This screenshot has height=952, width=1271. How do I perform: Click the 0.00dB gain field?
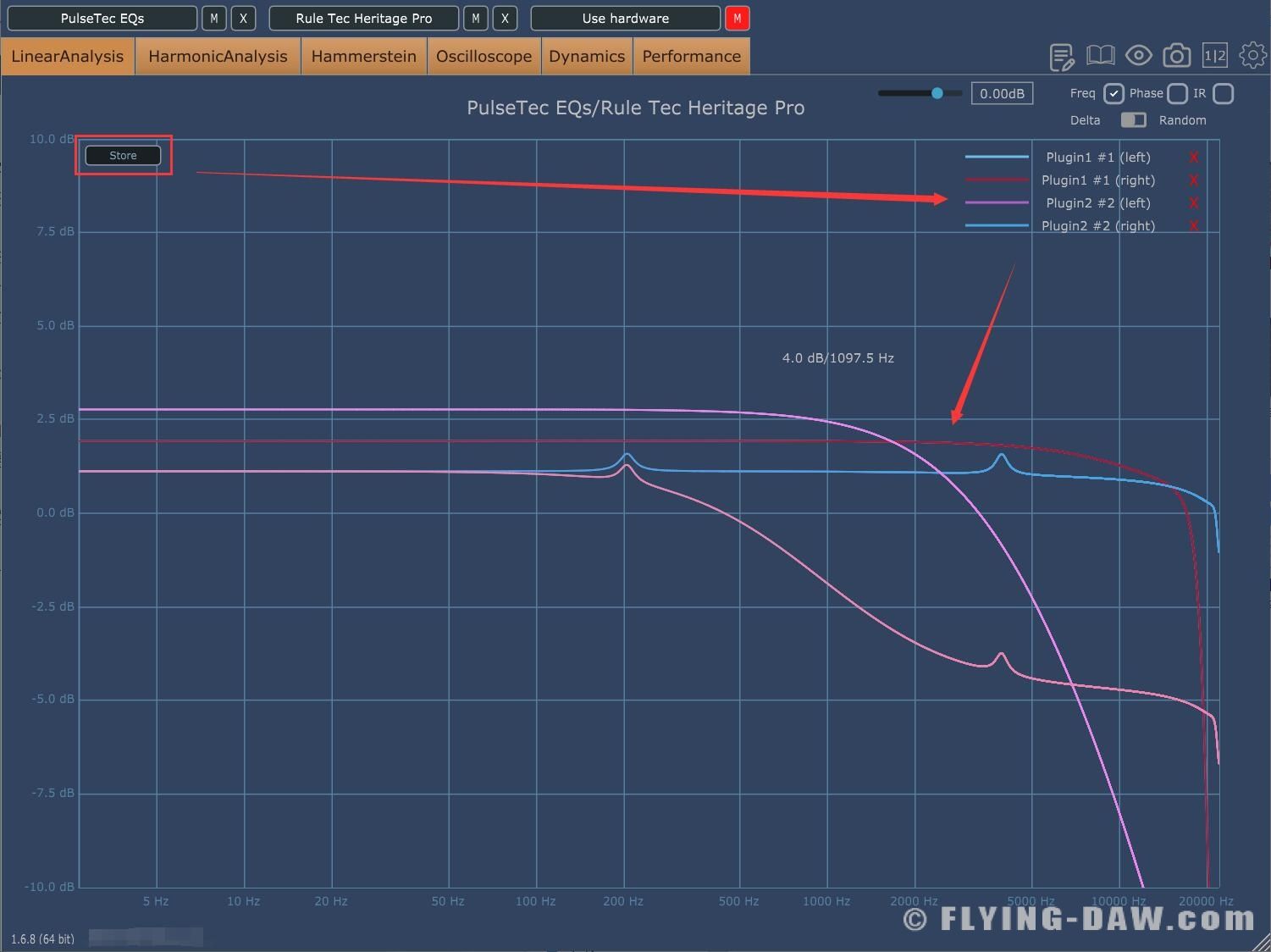pyautogui.click(x=1002, y=94)
